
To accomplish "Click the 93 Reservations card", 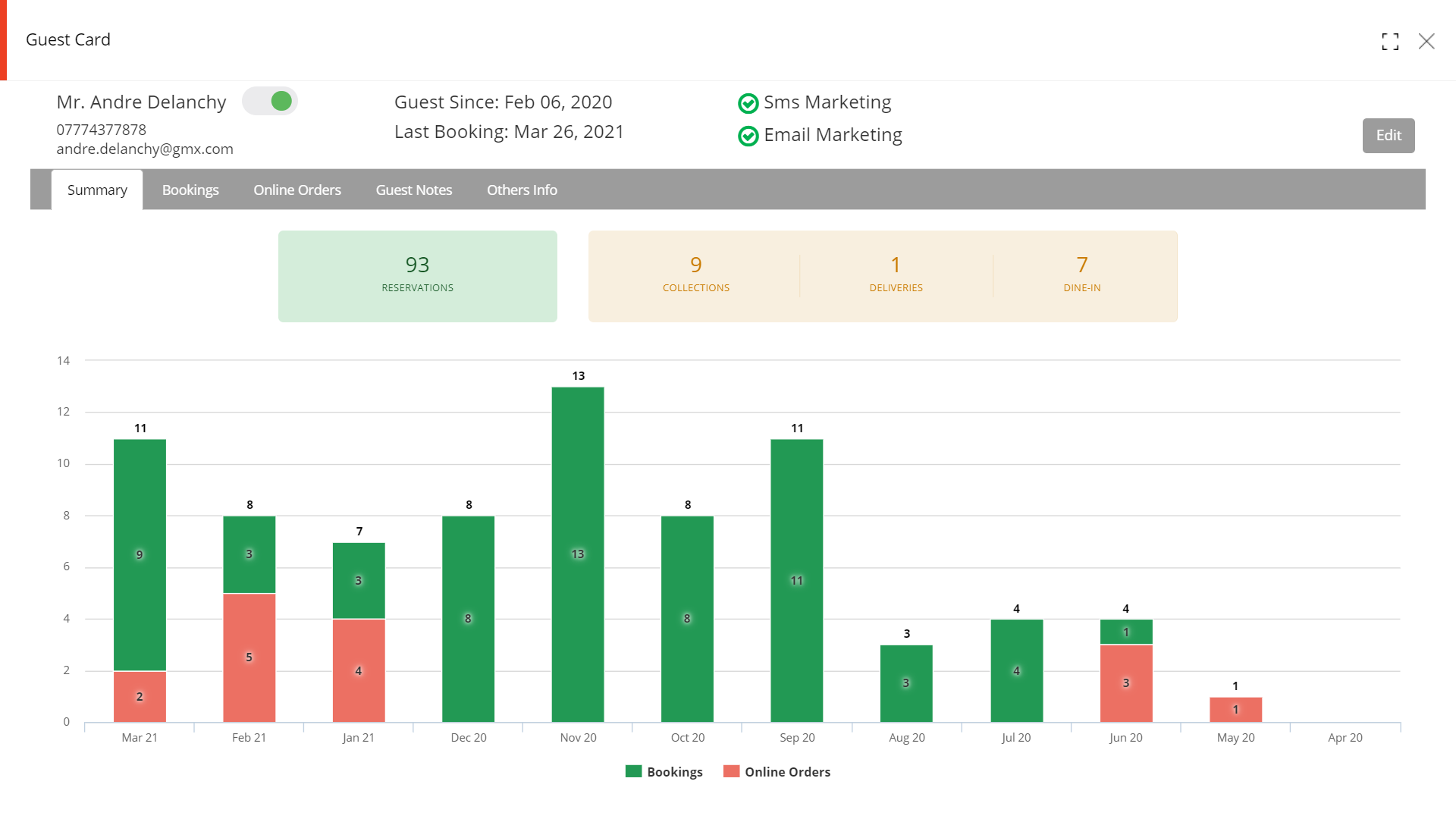I will (418, 276).
